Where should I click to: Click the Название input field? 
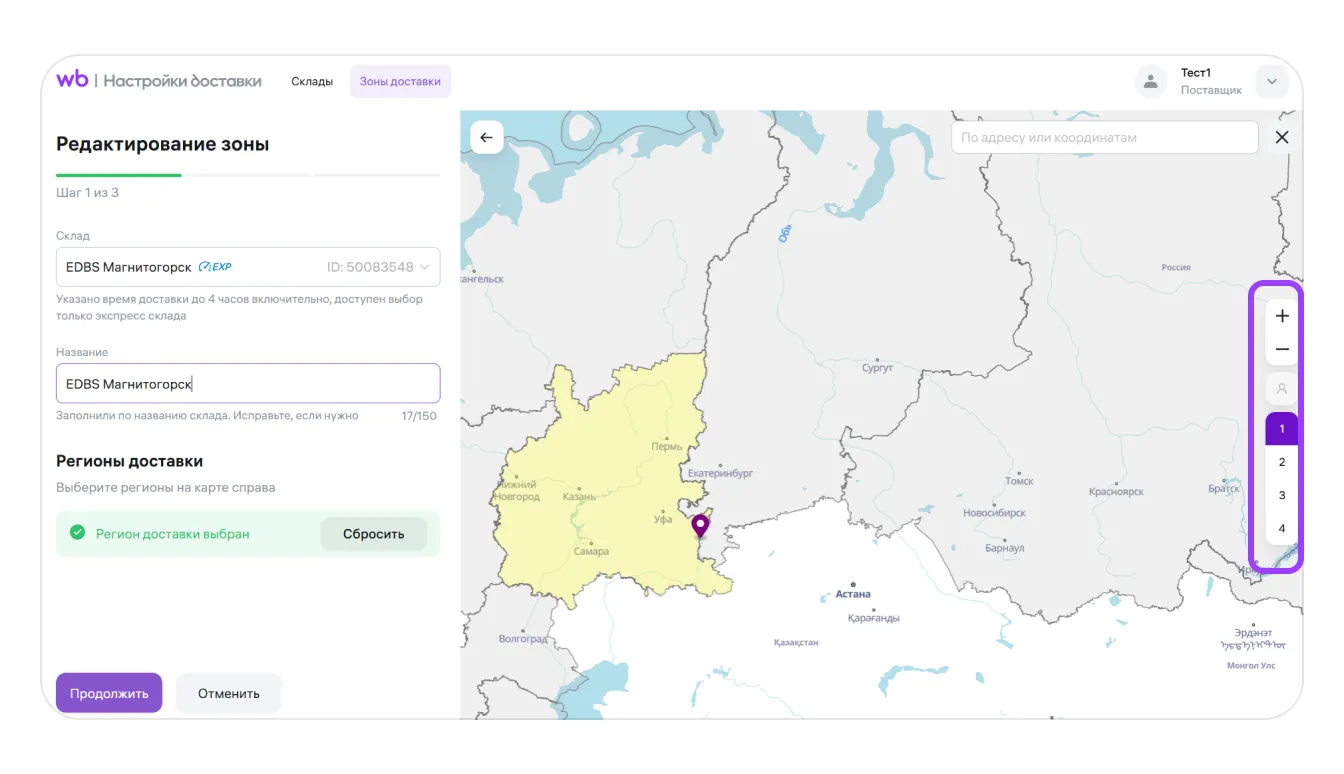coord(248,384)
